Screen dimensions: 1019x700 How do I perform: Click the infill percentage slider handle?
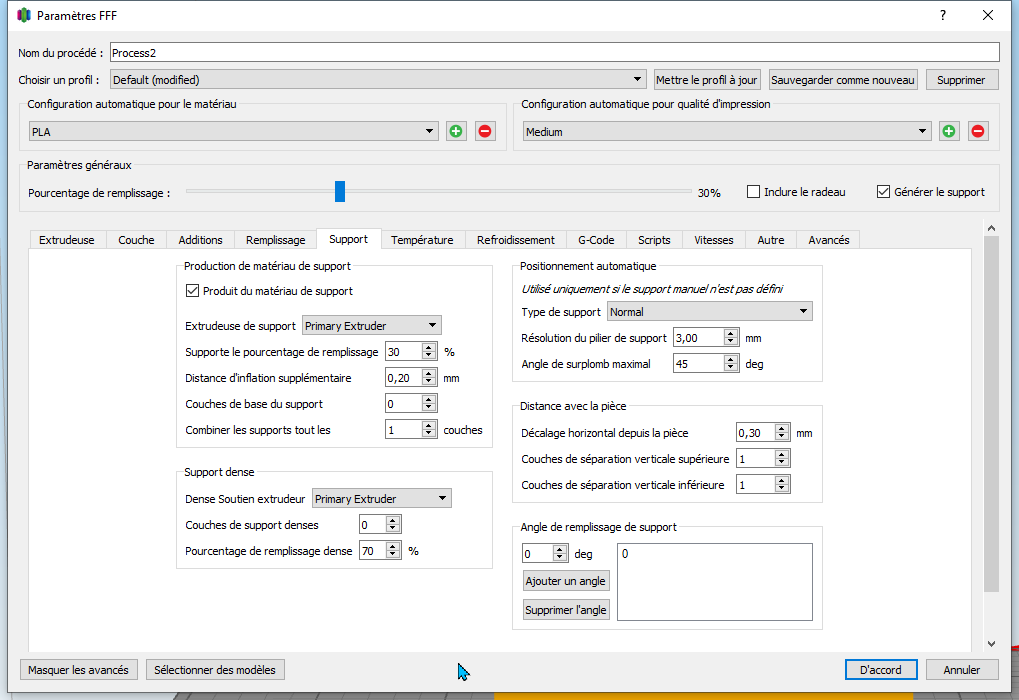click(340, 192)
